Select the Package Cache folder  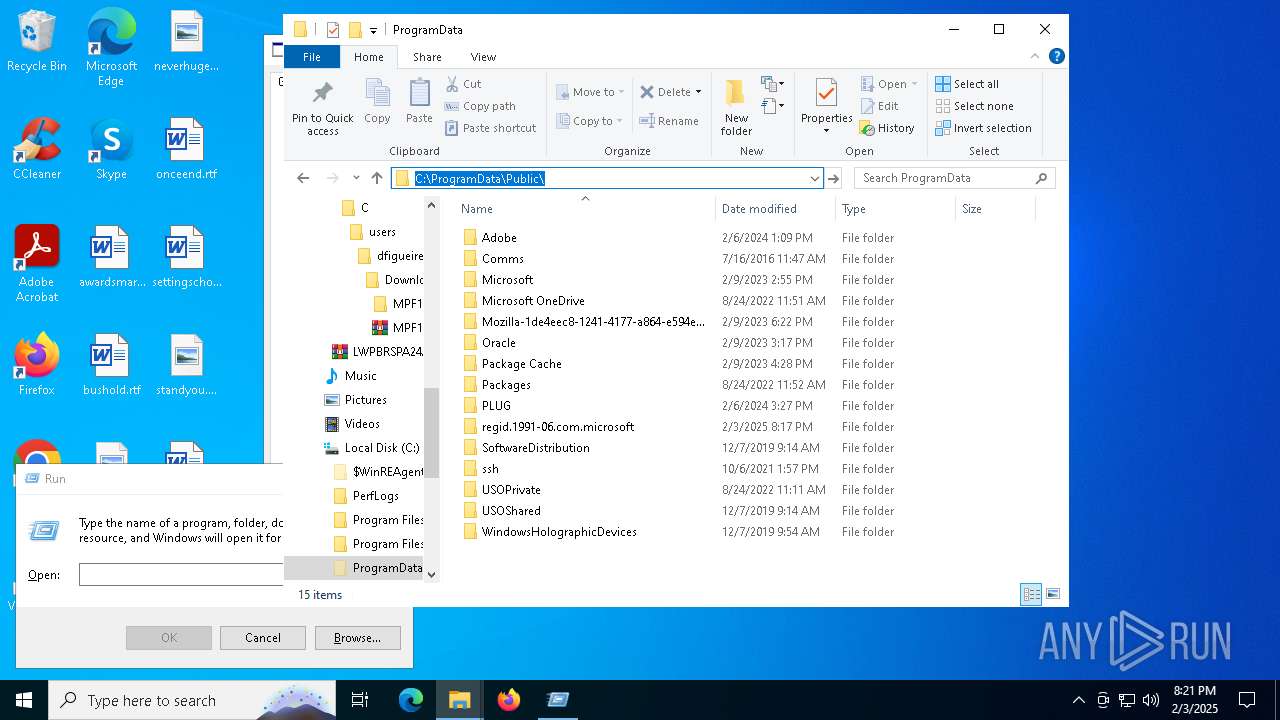point(521,364)
